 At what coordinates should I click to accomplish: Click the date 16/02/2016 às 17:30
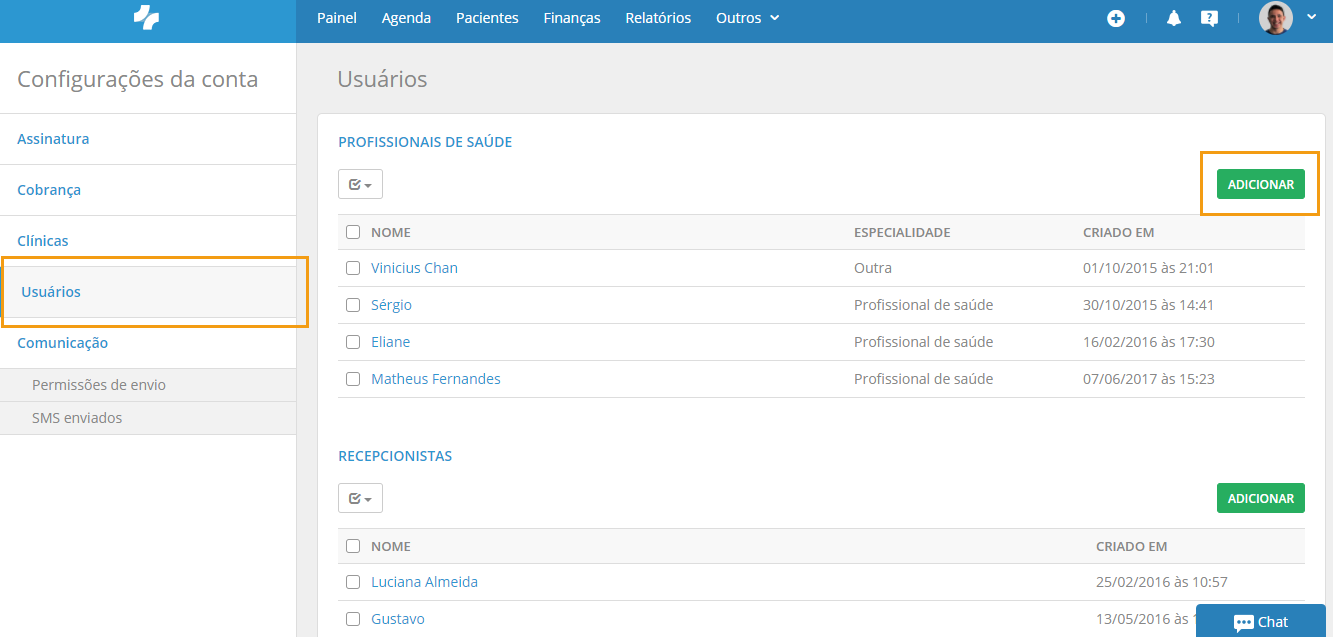1149,342
